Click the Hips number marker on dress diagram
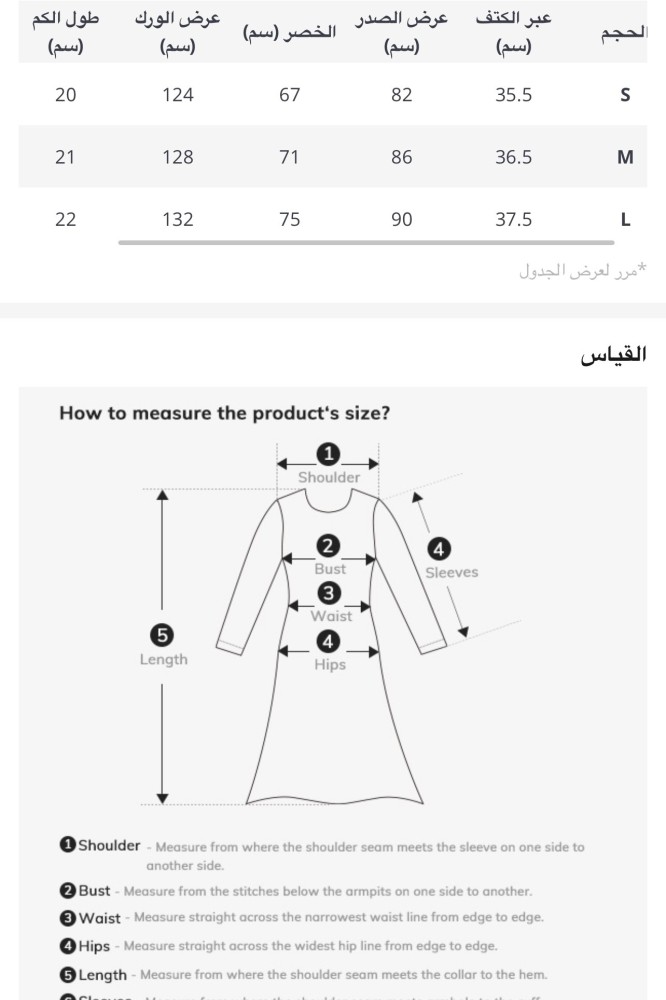Viewport: 666px width, 1000px height. [328, 642]
